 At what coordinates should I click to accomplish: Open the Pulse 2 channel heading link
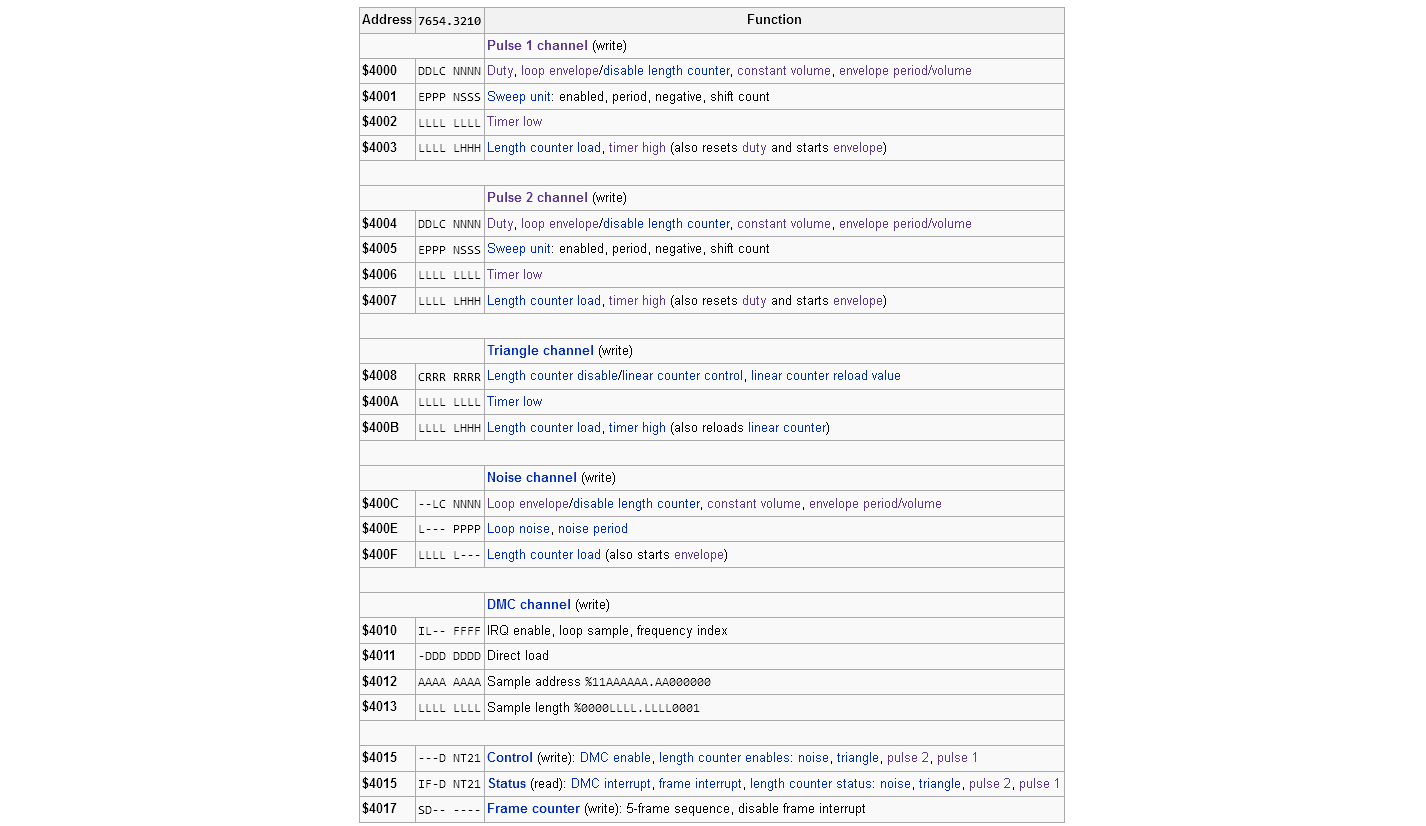click(x=537, y=198)
